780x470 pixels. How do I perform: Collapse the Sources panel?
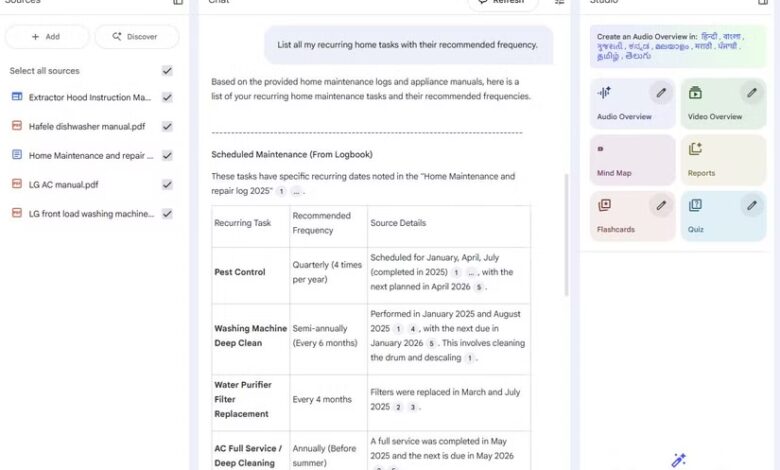[178, 2]
